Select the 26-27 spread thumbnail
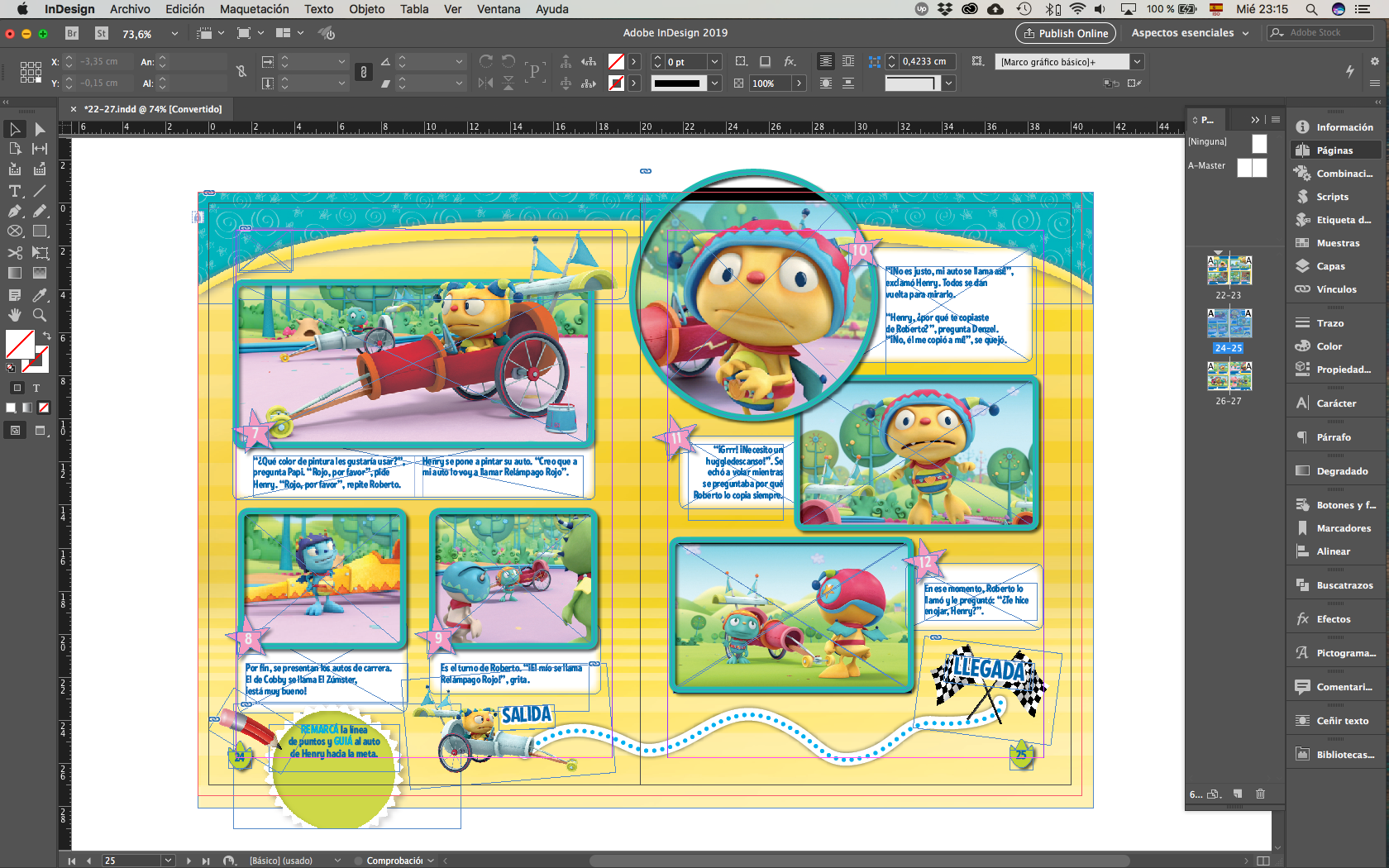 pos(1229,377)
